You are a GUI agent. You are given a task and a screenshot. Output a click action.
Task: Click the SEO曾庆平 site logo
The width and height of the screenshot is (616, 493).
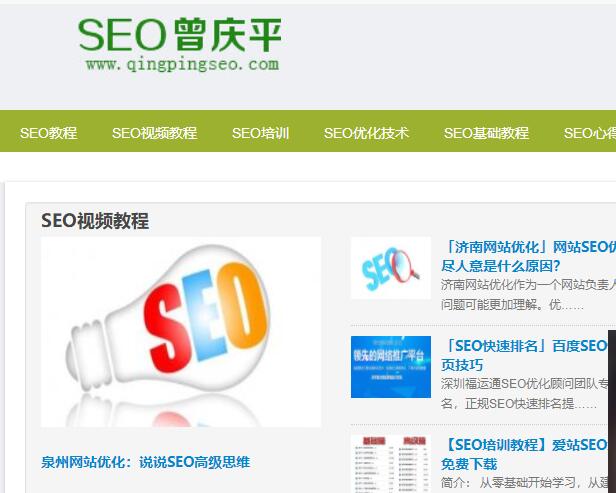tap(180, 44)
